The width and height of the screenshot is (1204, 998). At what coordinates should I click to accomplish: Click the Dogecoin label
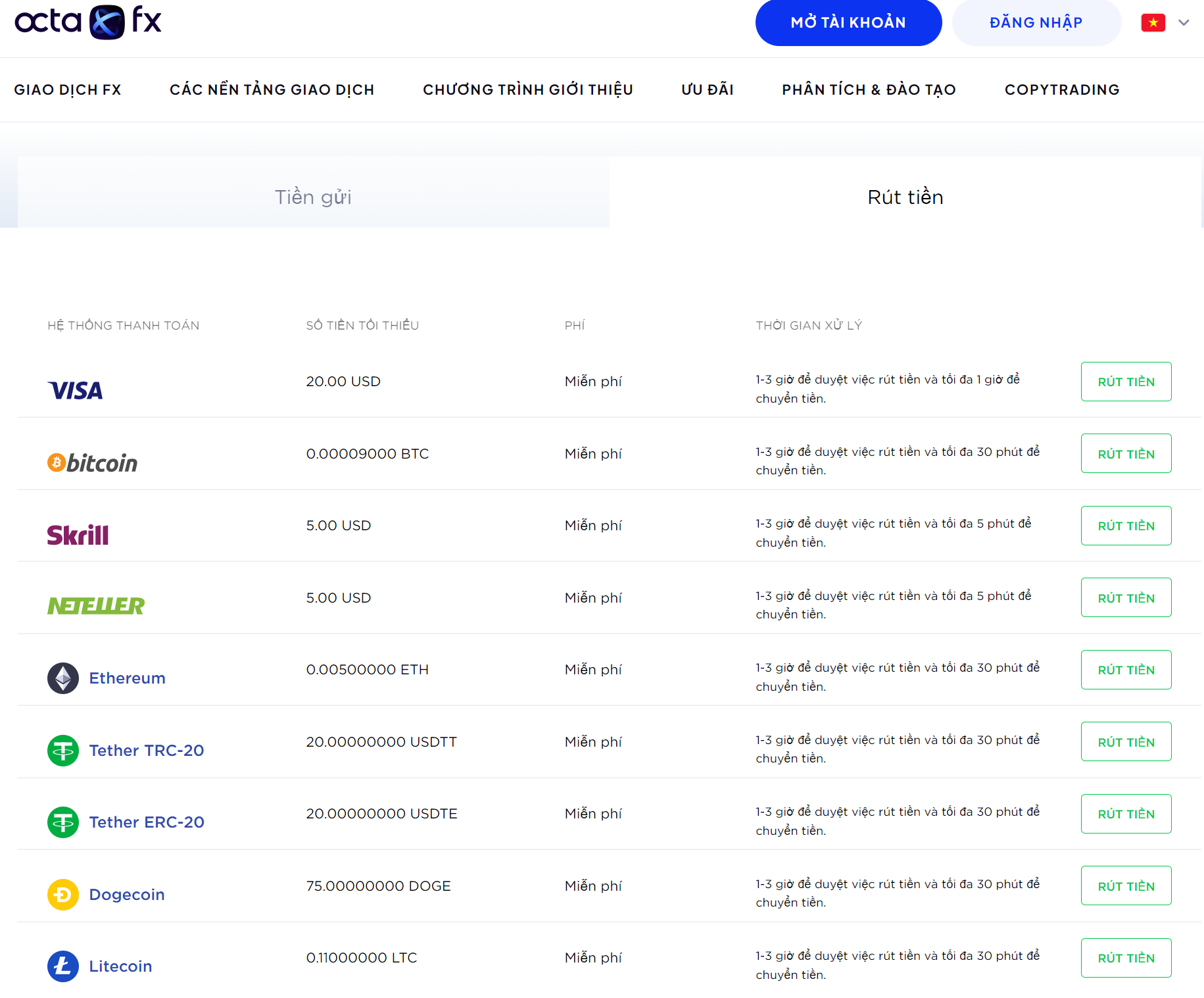127,895
